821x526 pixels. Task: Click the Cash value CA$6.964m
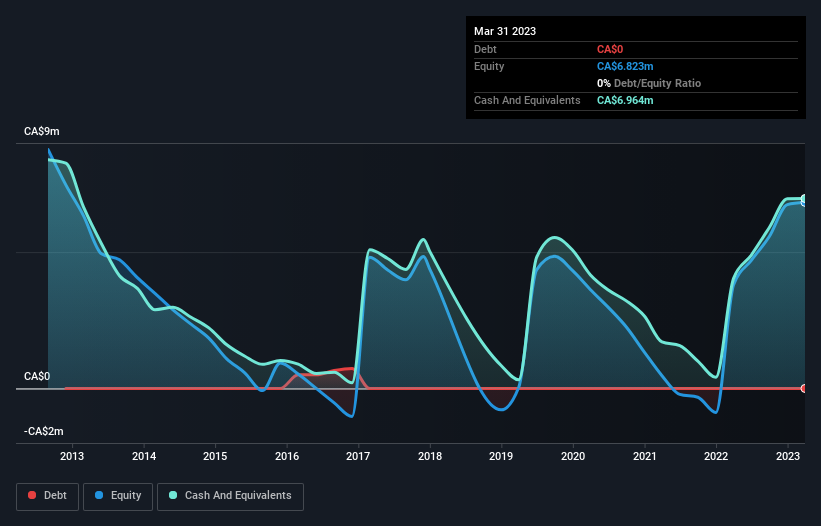625,100
